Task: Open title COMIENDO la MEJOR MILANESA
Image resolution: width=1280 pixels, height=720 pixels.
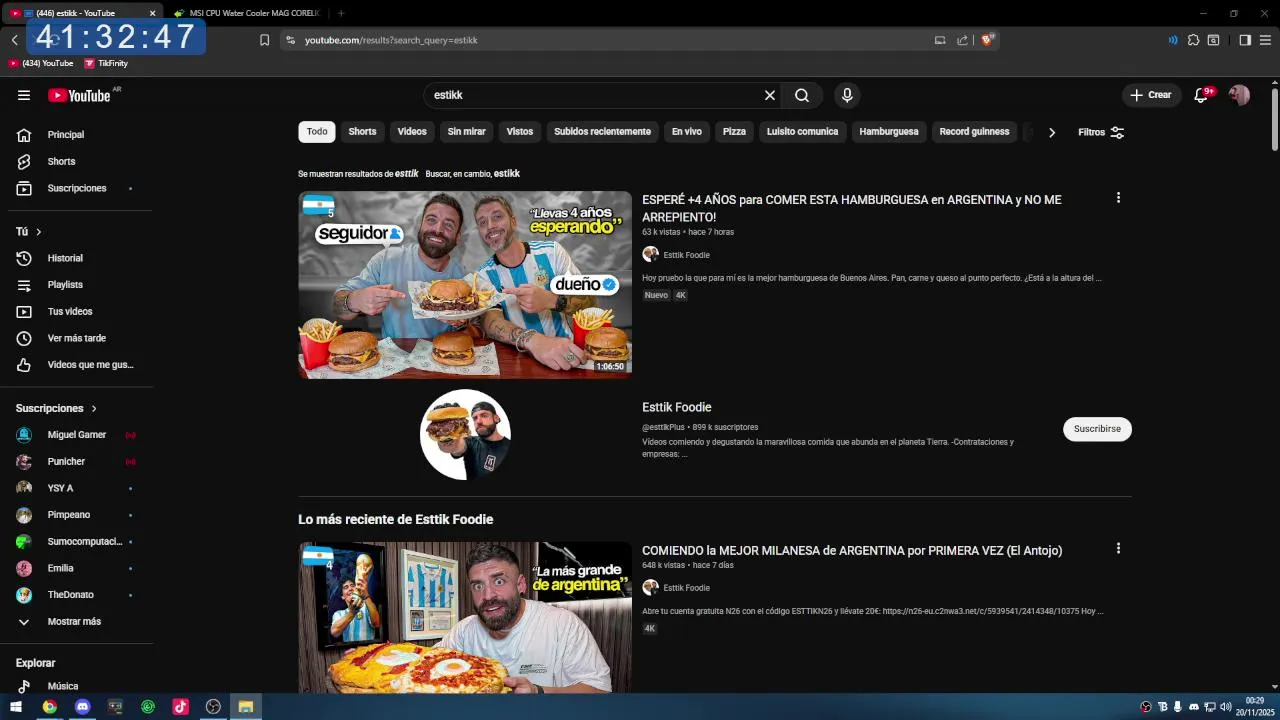Action: point(852,551)
